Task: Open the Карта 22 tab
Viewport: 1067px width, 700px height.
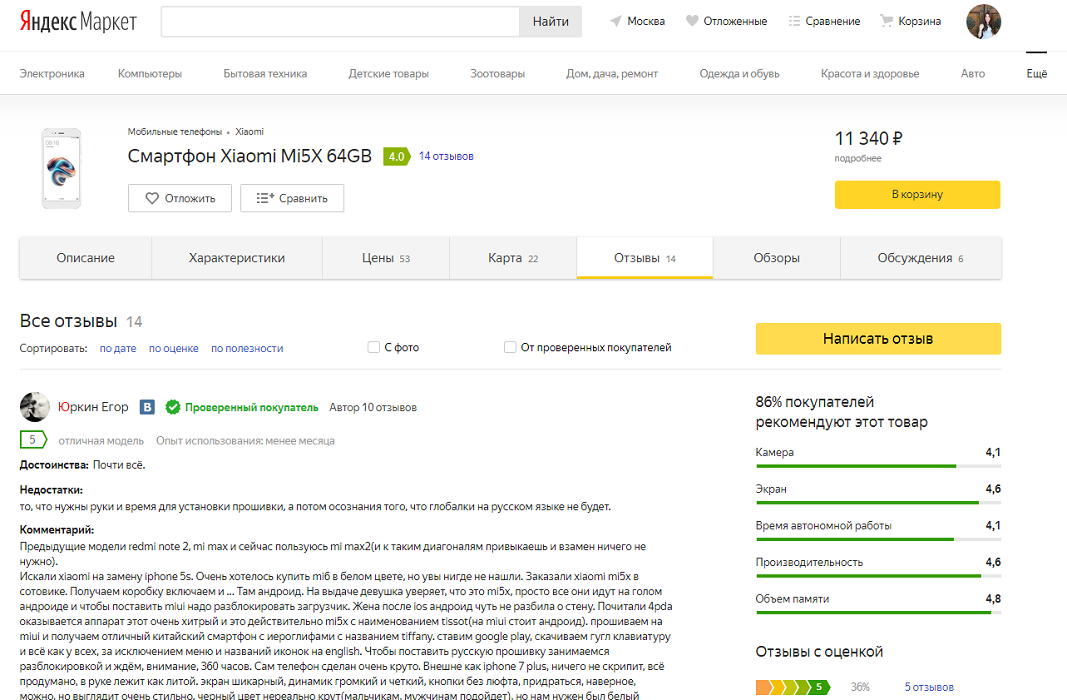Action: point(513,258)
